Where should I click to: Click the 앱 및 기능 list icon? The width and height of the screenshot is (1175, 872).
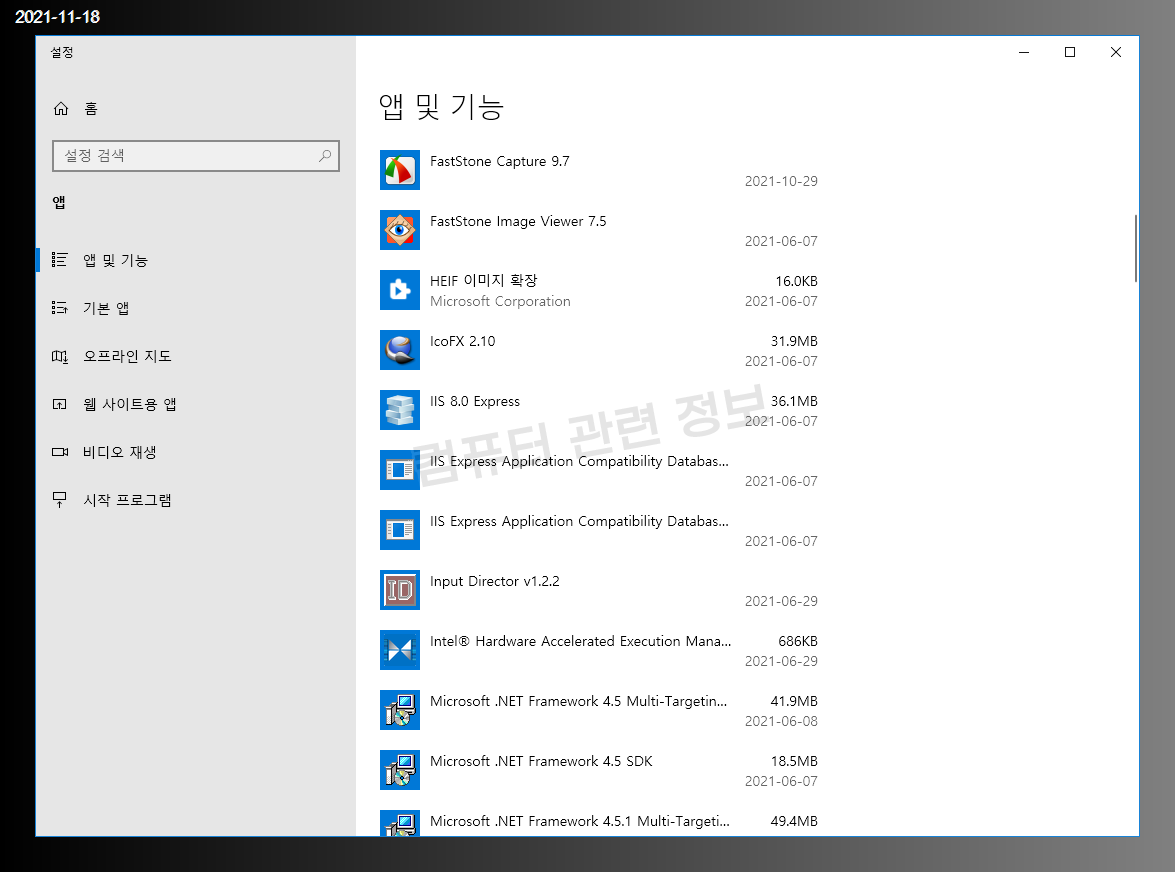60,260
